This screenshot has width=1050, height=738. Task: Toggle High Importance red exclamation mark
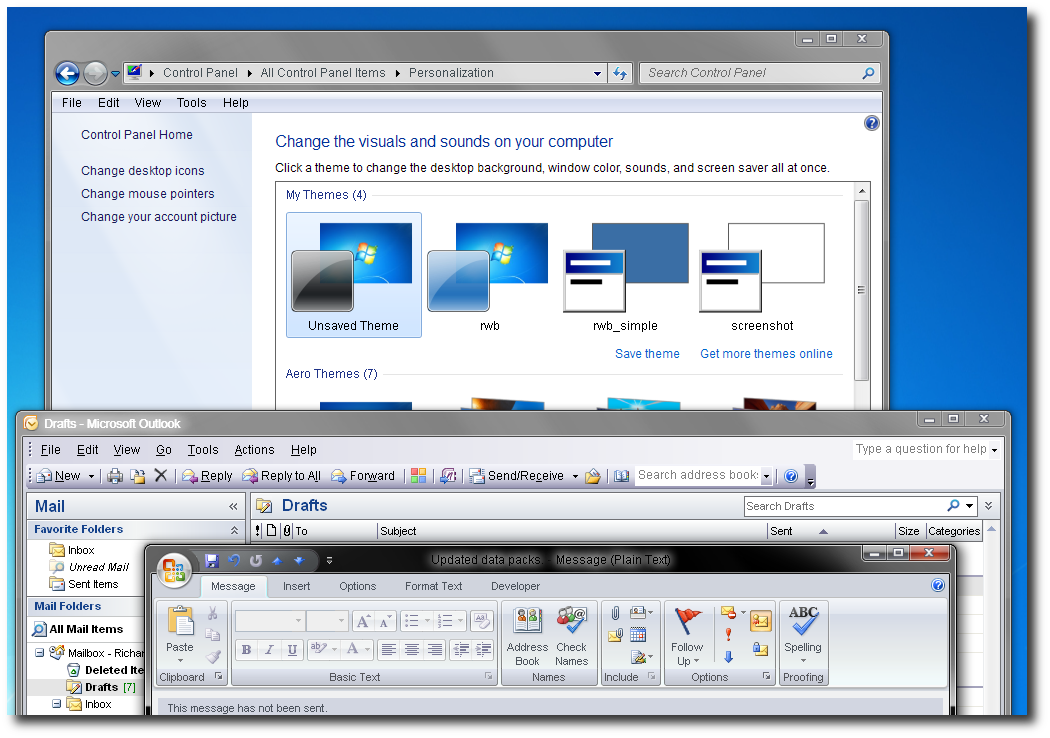pos(729,635)
